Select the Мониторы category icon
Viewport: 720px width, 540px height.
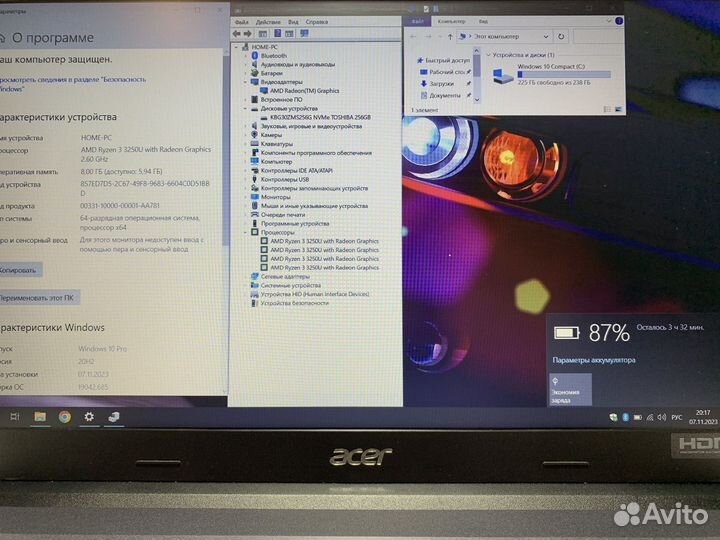[x=254, y=197]
